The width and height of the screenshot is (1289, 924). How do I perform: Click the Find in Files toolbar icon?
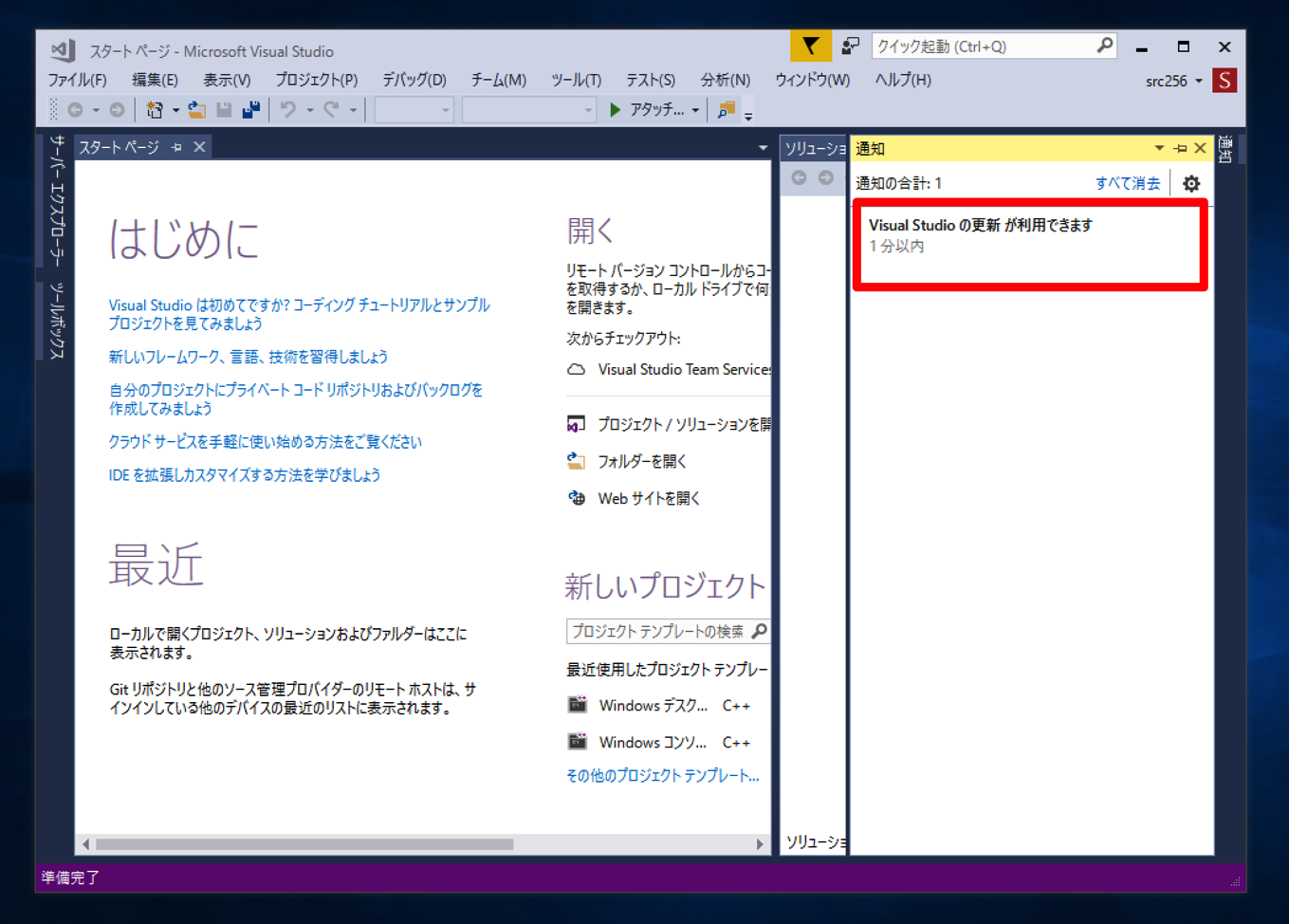tap(727, 110)
